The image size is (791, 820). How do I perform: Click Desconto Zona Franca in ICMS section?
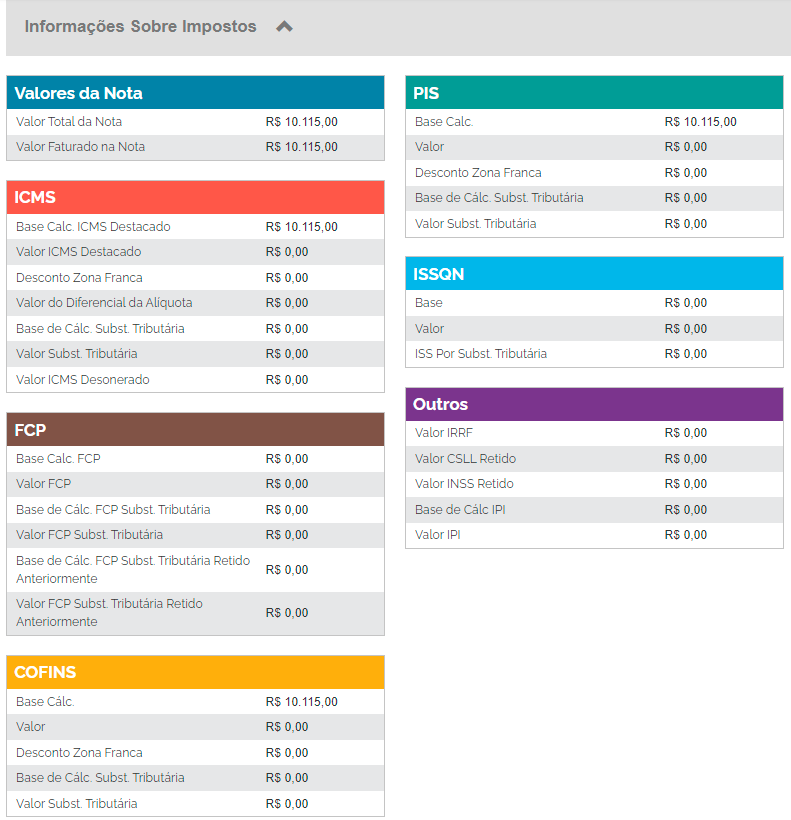79,278
